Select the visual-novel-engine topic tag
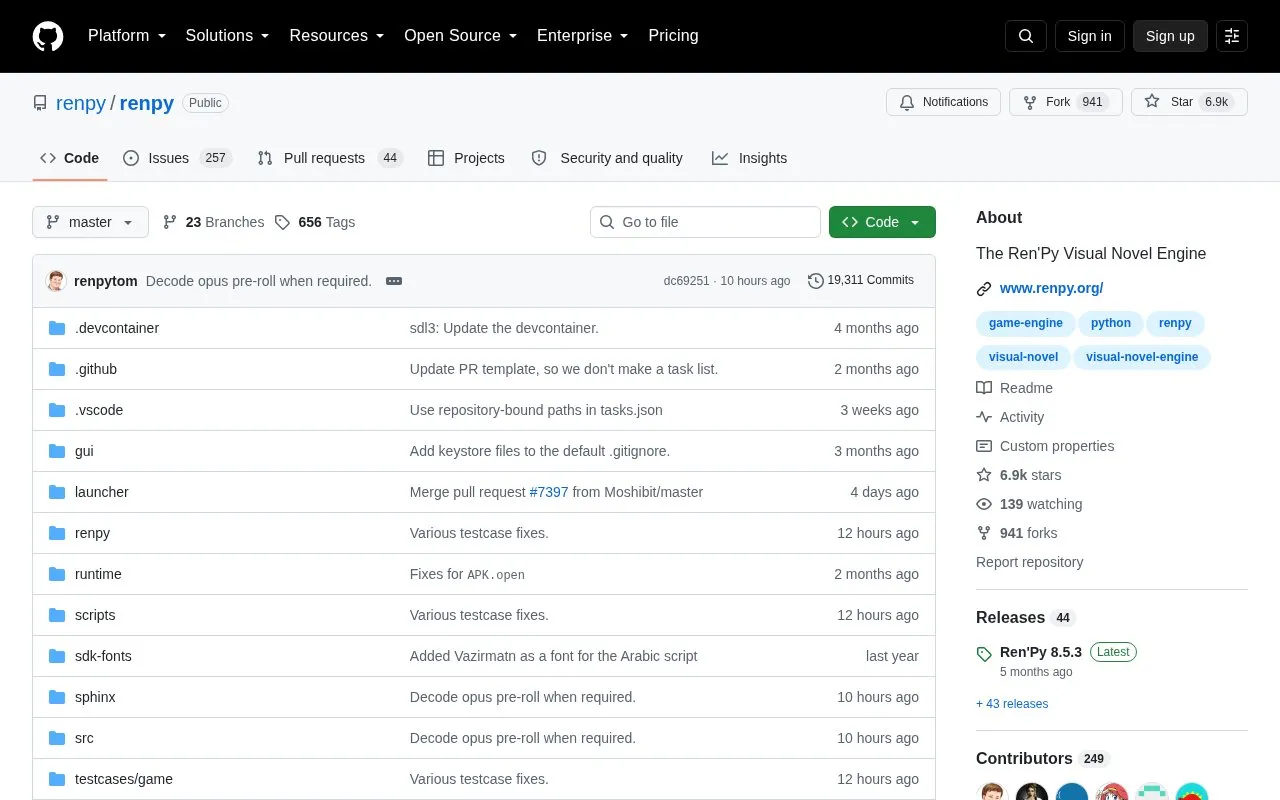 (1142, 357)
